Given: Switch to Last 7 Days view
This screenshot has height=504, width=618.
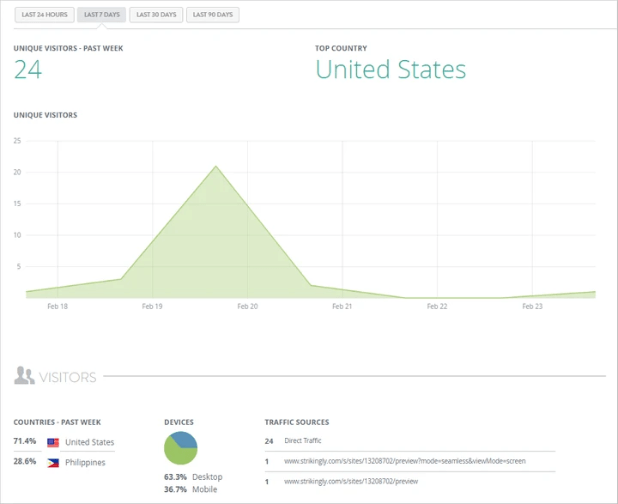Looking at the screenshot, I should coord(101,15).
